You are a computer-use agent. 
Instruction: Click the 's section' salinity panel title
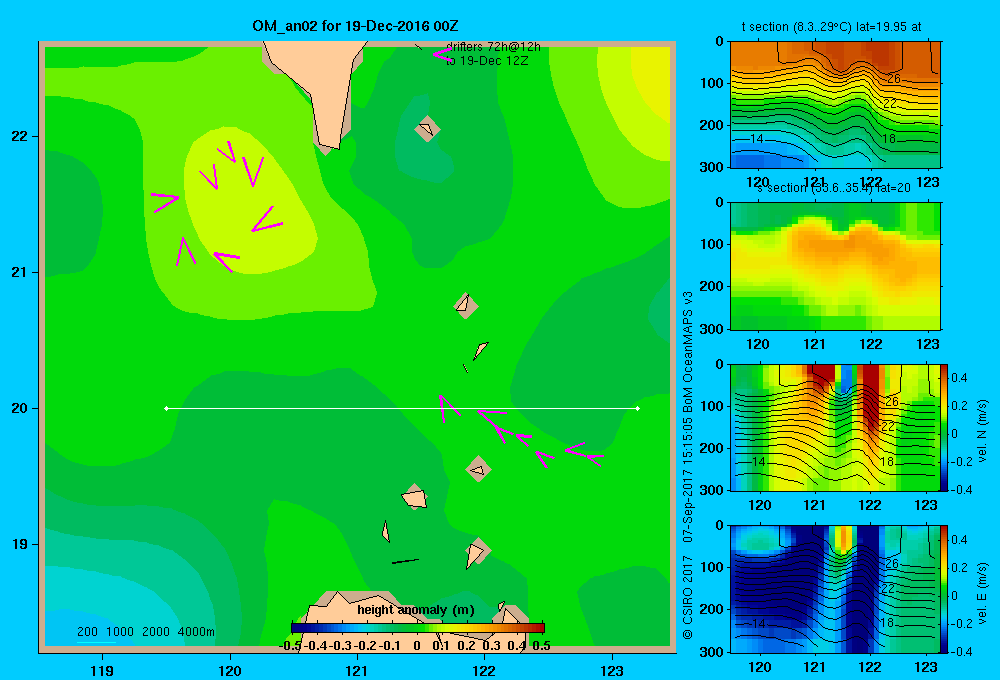(834, 188)
